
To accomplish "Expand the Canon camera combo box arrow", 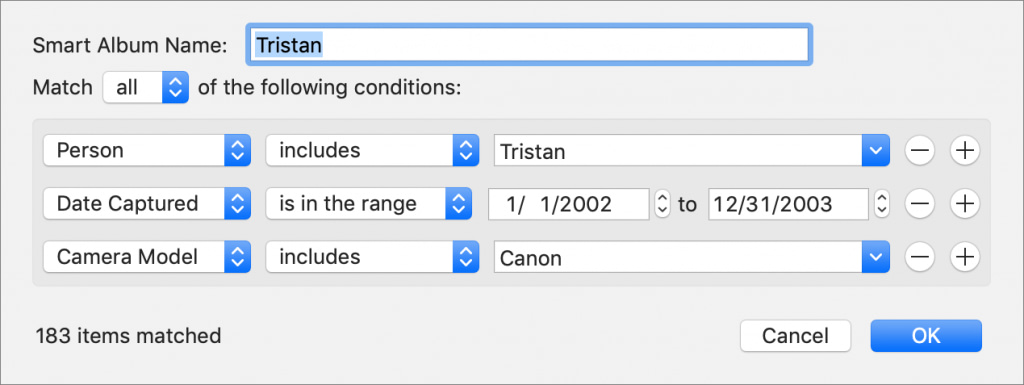I will point(875,258).
